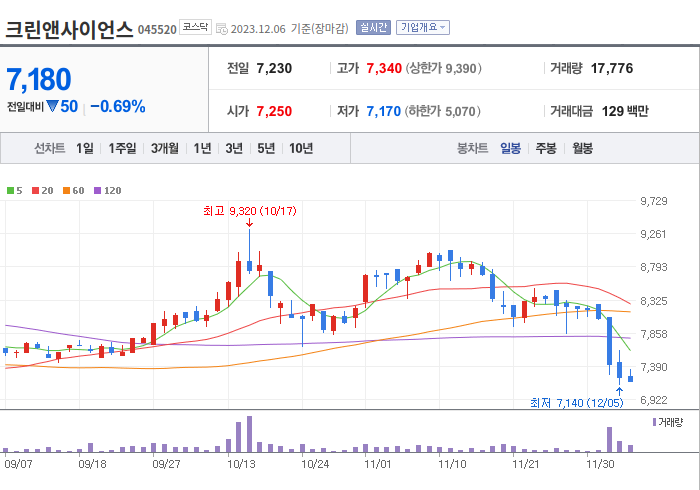Click the previous close value 7,230
Viewport: 700px width, 490px height.
coord(274,68)
